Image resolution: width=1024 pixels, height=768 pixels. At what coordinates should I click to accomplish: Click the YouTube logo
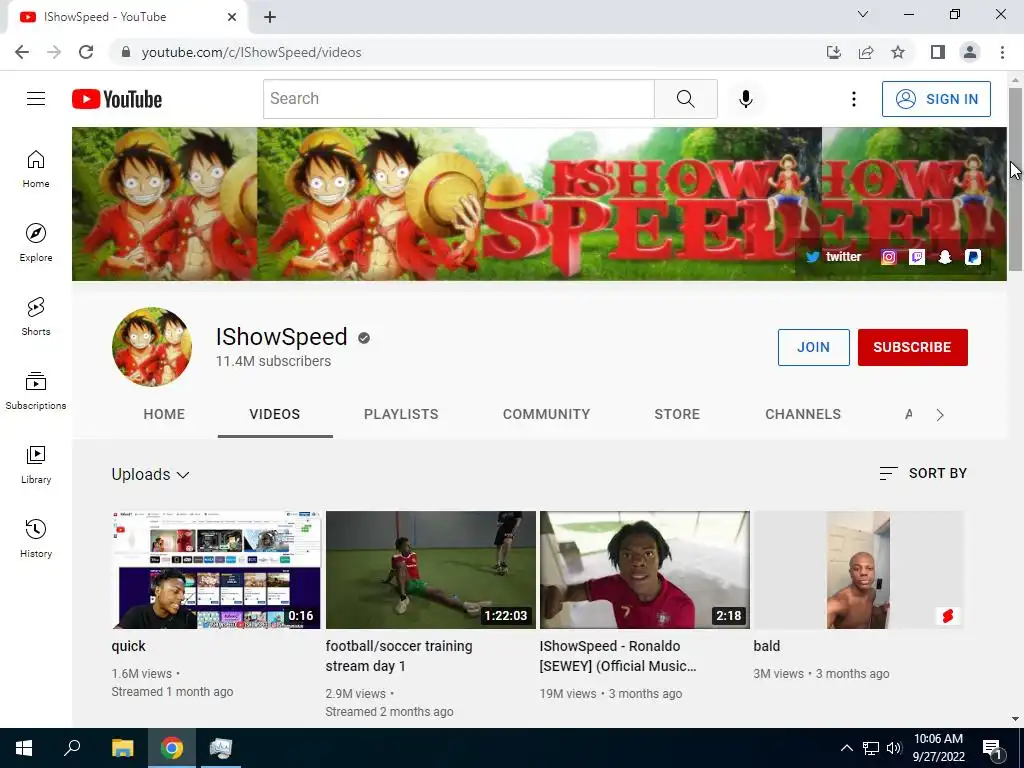(117, 99)
